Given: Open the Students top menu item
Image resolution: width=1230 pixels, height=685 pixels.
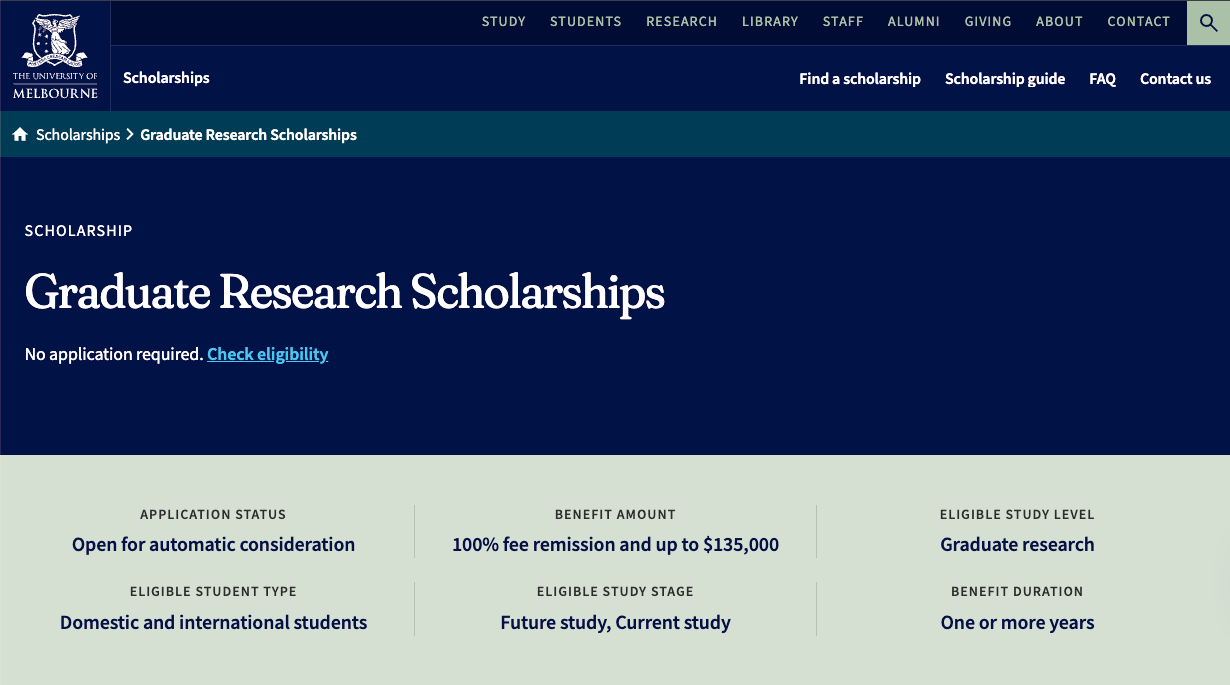Looking at the screenshot, I should pyautogui.click(x=586, y=21).
